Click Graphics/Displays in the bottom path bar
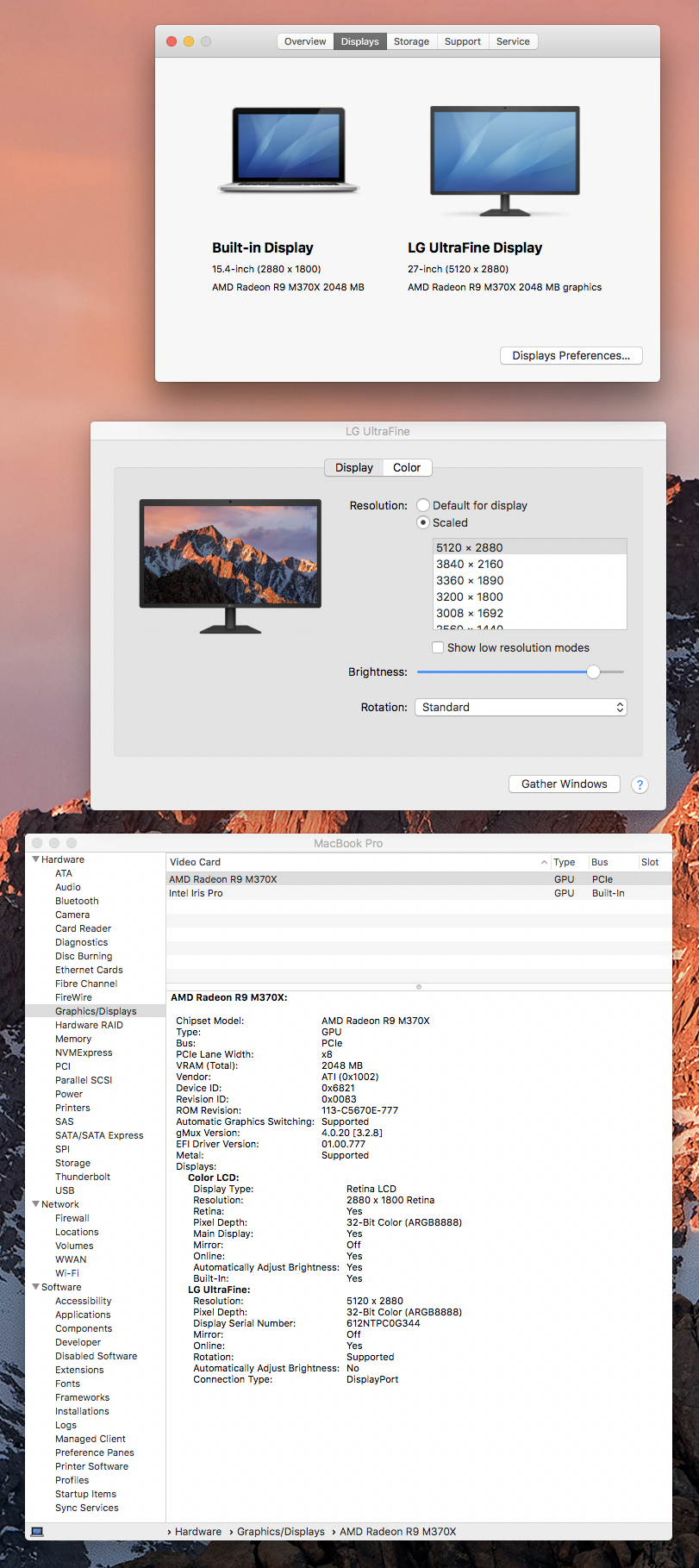Image resolution: width=699 pixels, height=1568 pixels. (x=281, y=1532)
